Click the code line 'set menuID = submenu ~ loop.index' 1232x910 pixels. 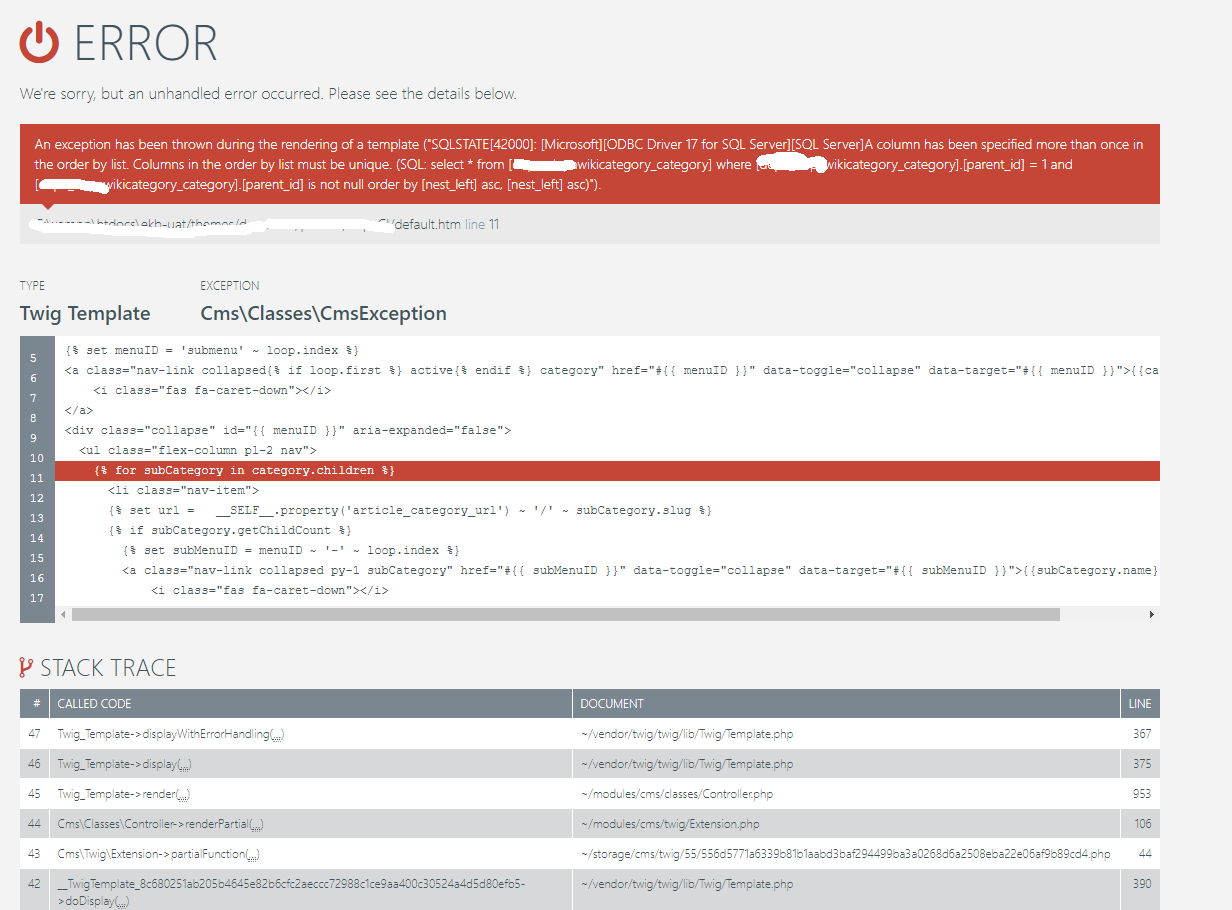(x=211, y=350)
